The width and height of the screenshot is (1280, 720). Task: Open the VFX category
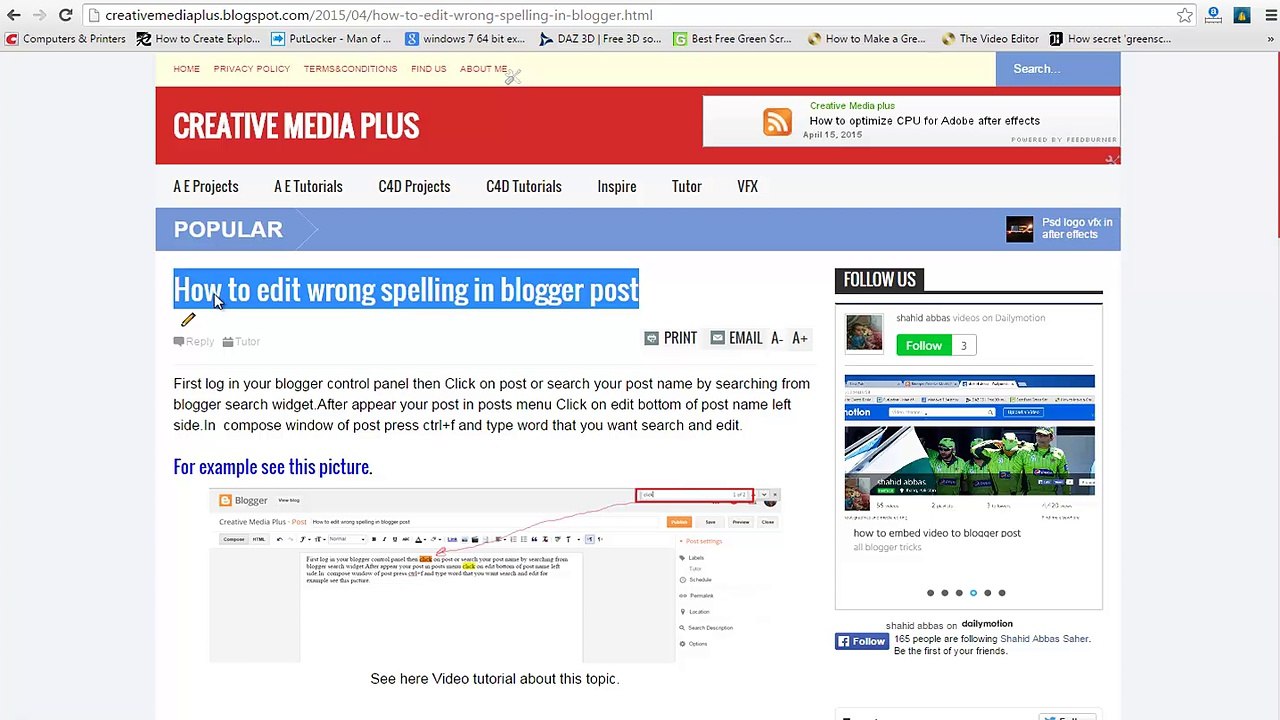747,186
